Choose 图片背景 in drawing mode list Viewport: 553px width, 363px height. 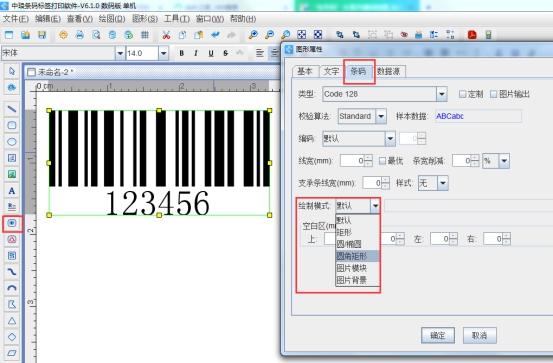(x=357, y=280)
